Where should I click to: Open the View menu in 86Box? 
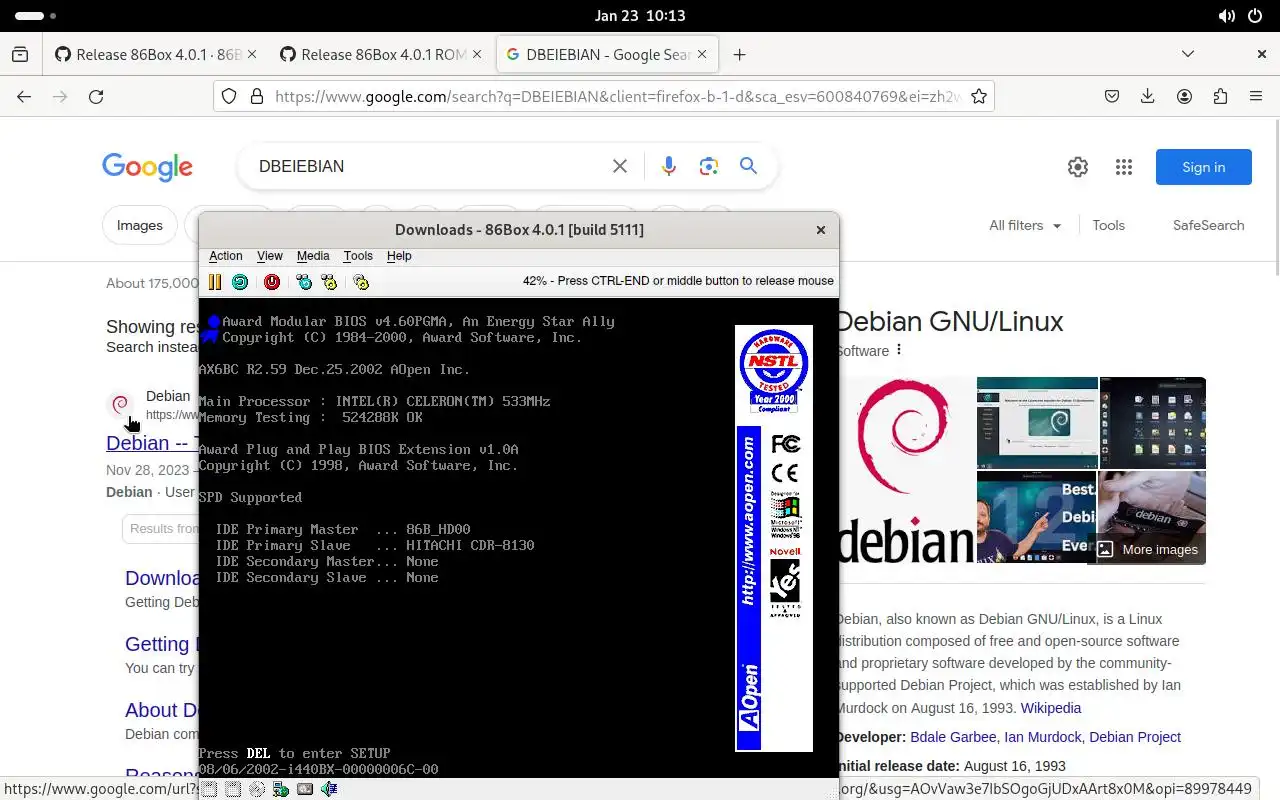(270, 256)
